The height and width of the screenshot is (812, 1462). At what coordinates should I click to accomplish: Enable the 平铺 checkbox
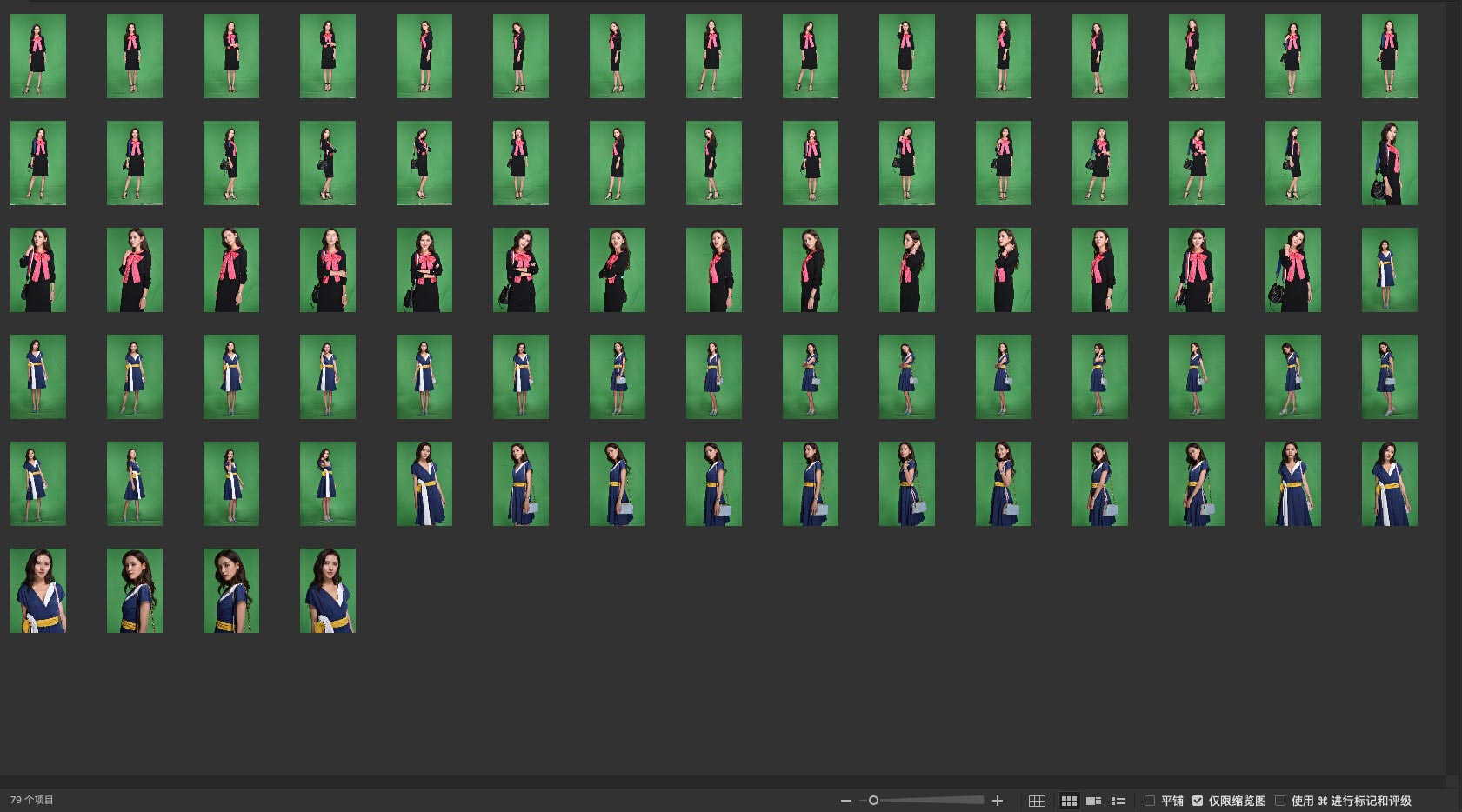(x=1150, y=801)
